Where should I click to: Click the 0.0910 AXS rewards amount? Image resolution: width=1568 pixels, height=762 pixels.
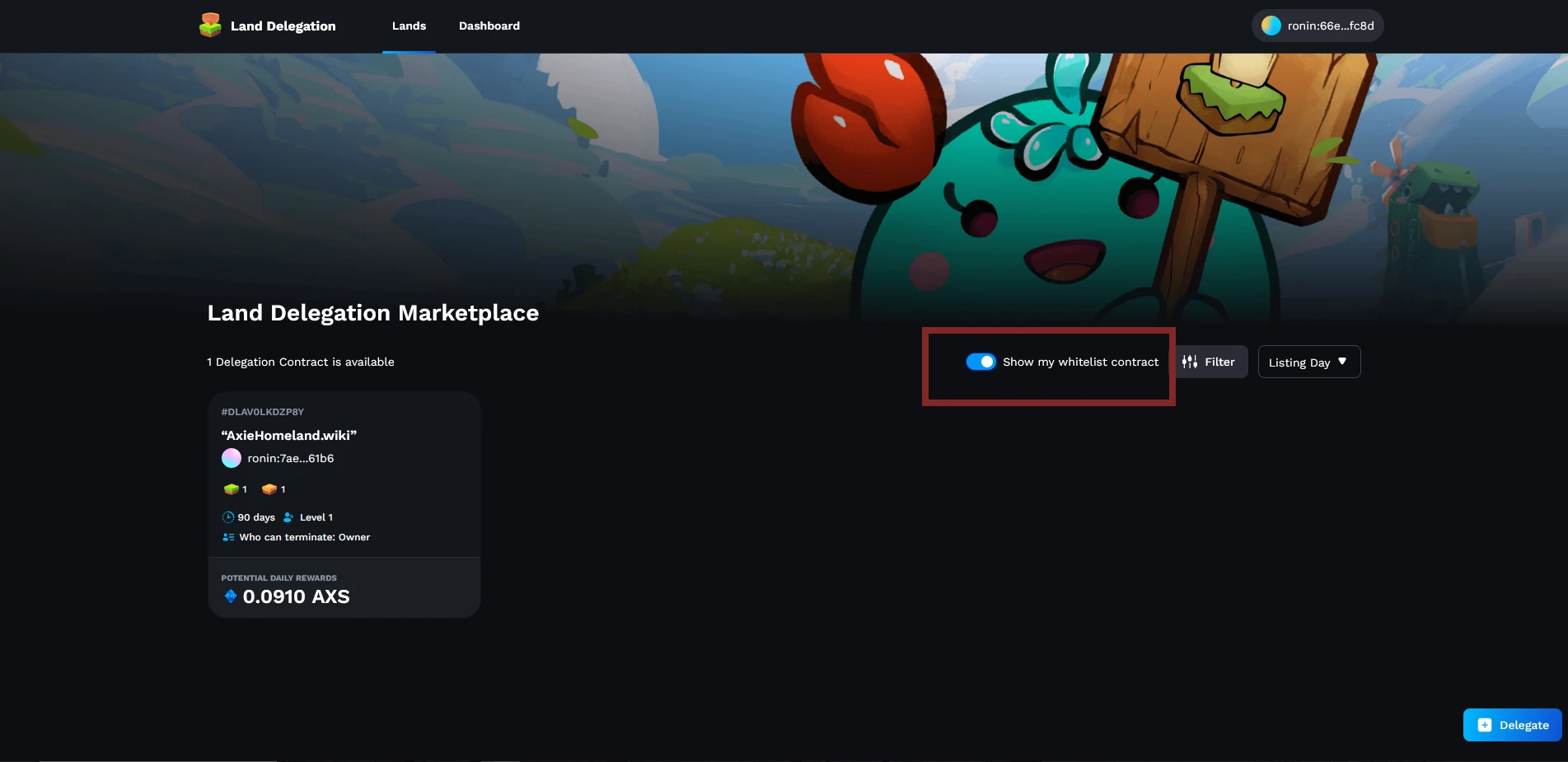[x=296, y=596]
